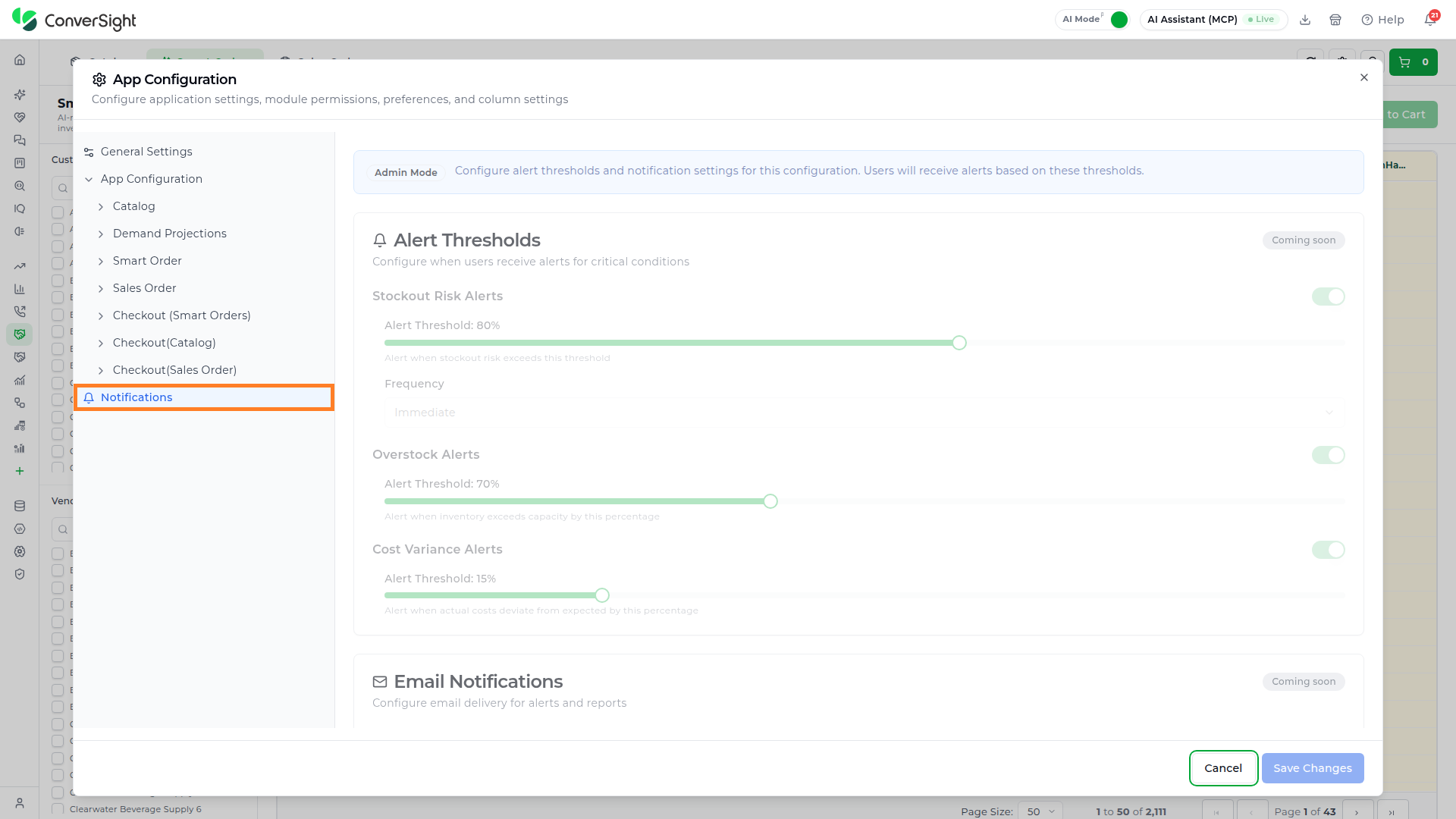Toggle Cost Variance Alerts switch

[1328, 550]
